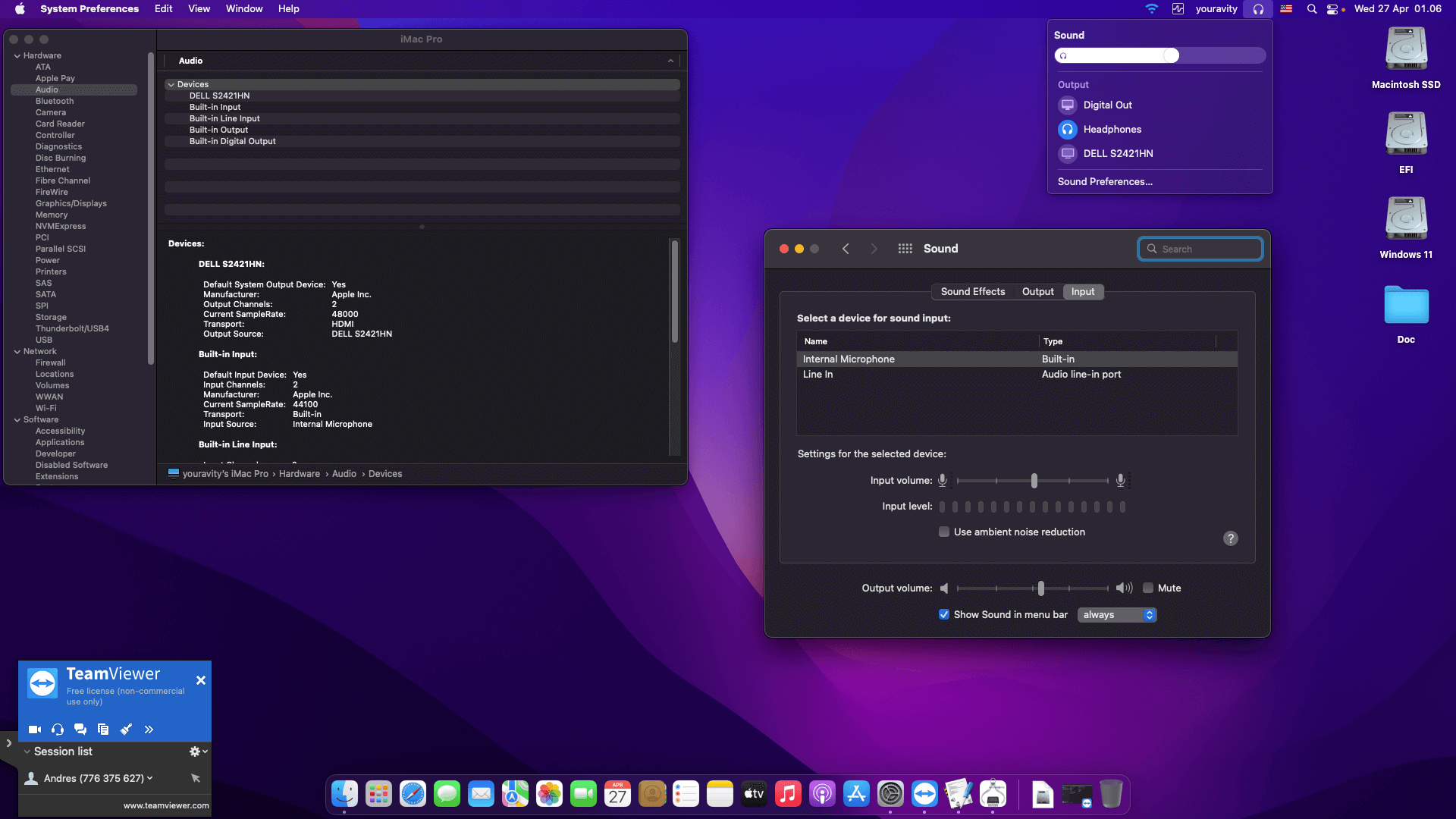The height and width of the screenshot is (819, 1456).
Task: Select Graphics/Displays in the sidebar
Action: [x=71, y=204]
